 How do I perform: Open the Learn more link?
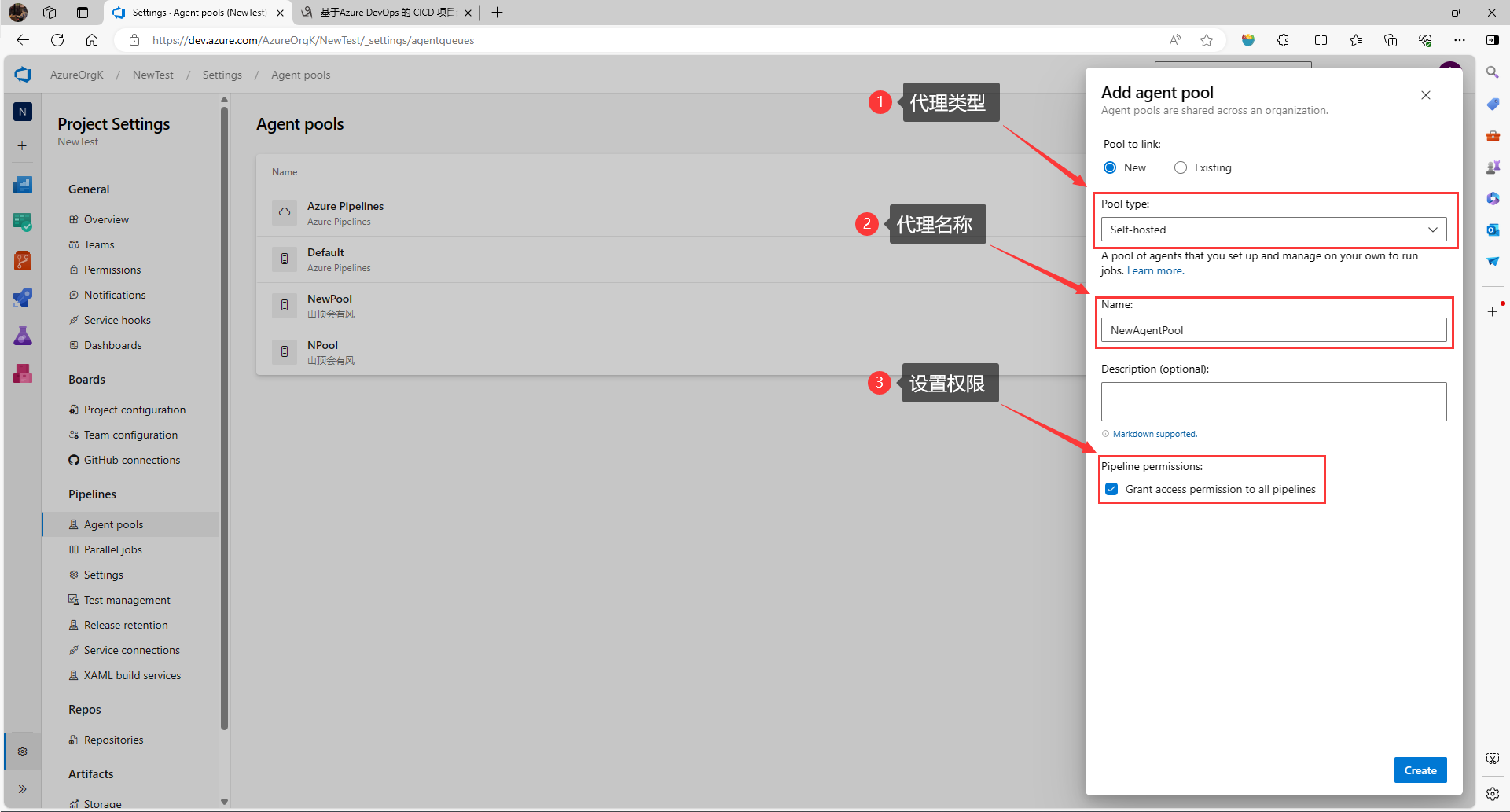click(x=1155, y=271)
